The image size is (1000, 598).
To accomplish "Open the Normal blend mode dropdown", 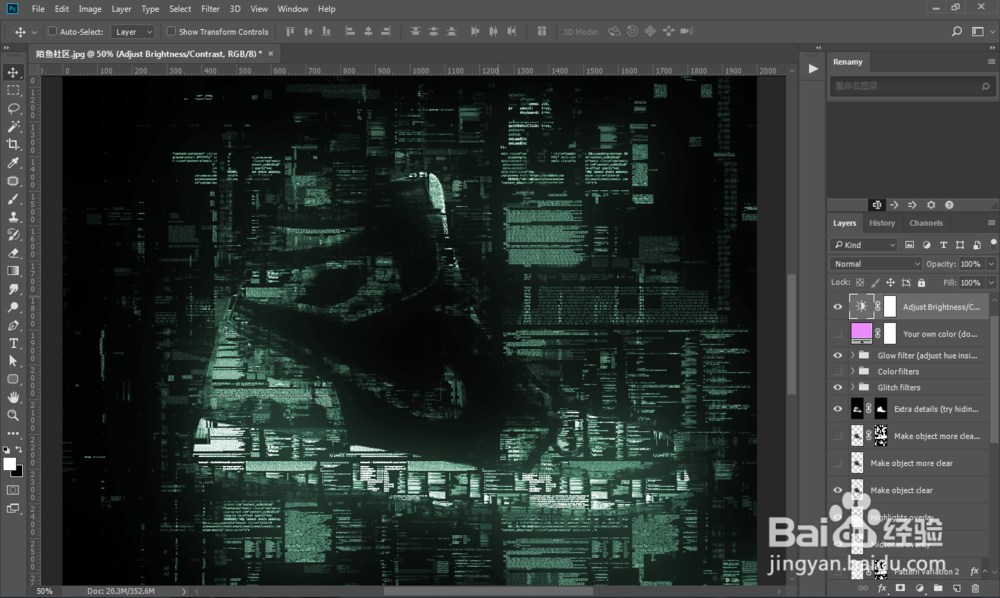I will pyautogui.click(x=876, y=264).
